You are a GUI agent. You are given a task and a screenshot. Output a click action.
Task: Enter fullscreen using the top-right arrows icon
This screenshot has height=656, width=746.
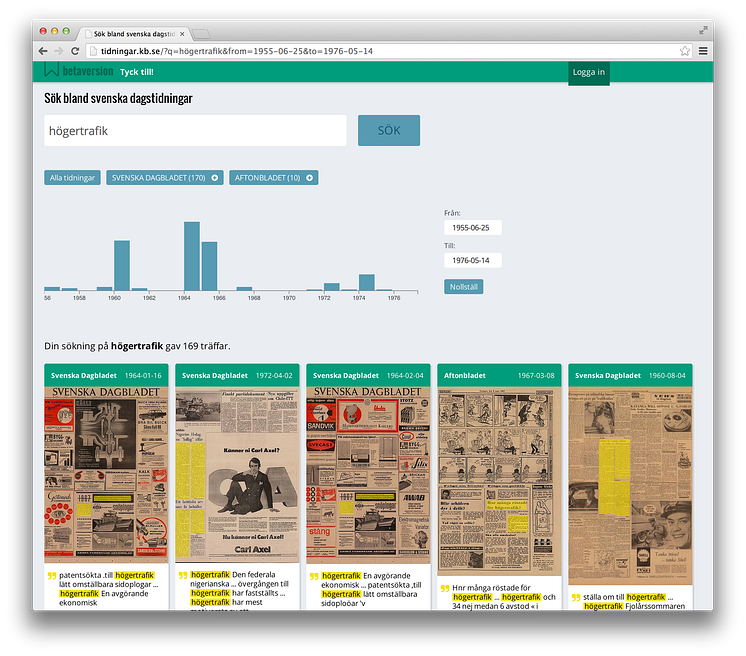pos(703,30)
